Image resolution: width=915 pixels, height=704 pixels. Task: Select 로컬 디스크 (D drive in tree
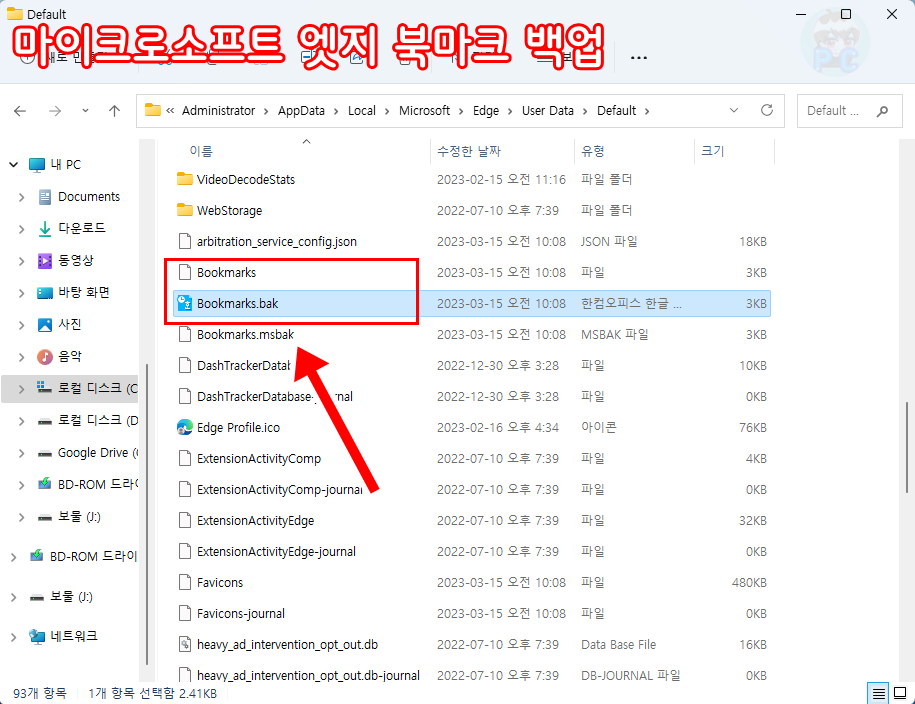pyautogui.click(x=97, y=420)
